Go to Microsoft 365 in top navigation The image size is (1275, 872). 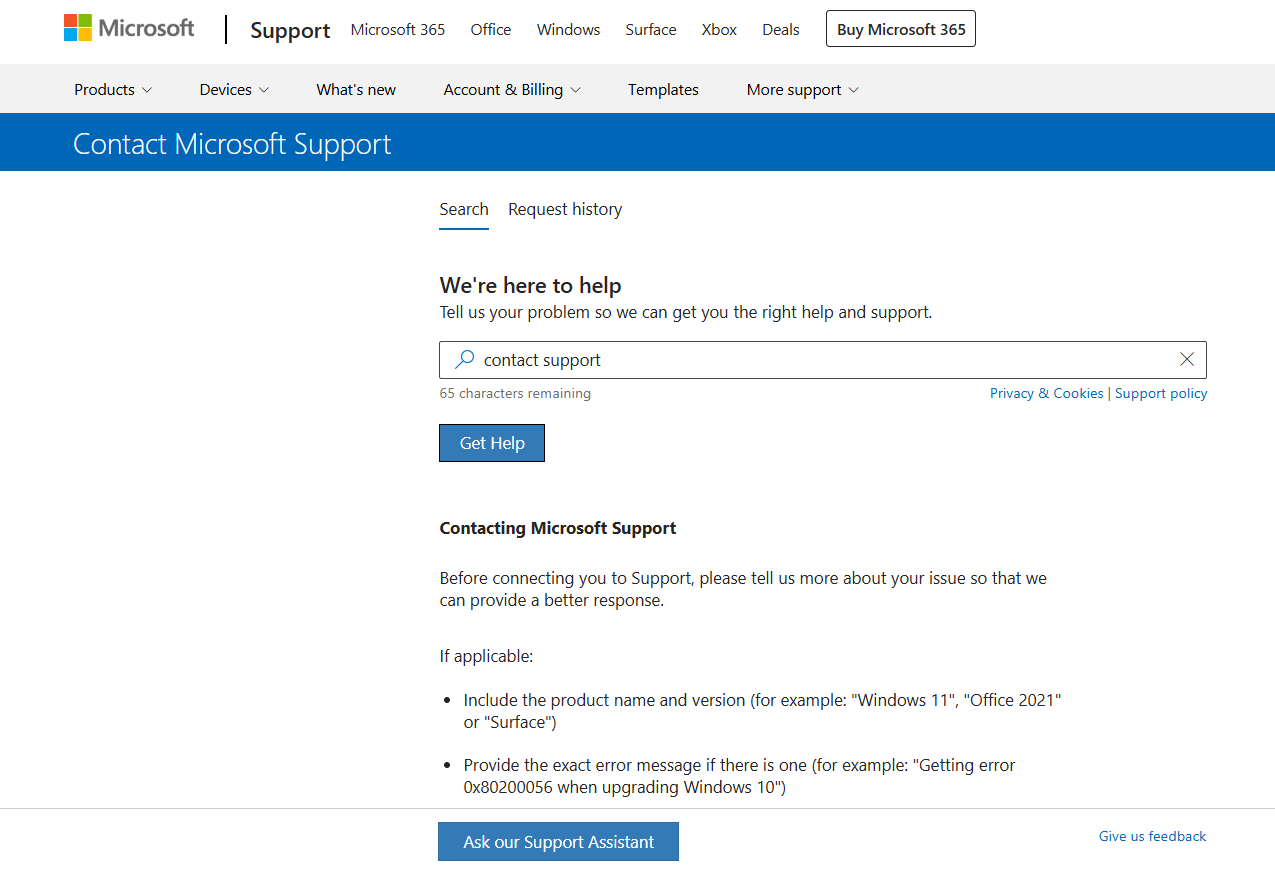(398, 30)
